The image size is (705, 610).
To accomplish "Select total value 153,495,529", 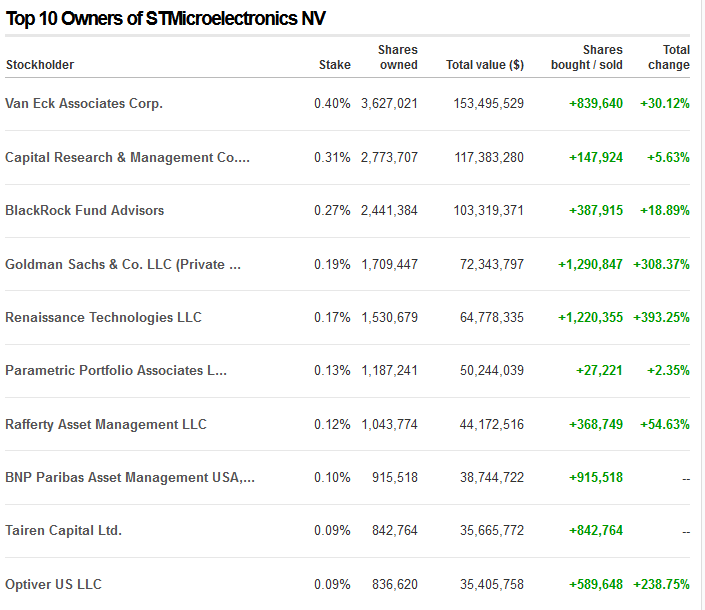I will click(x=489, y=103).
